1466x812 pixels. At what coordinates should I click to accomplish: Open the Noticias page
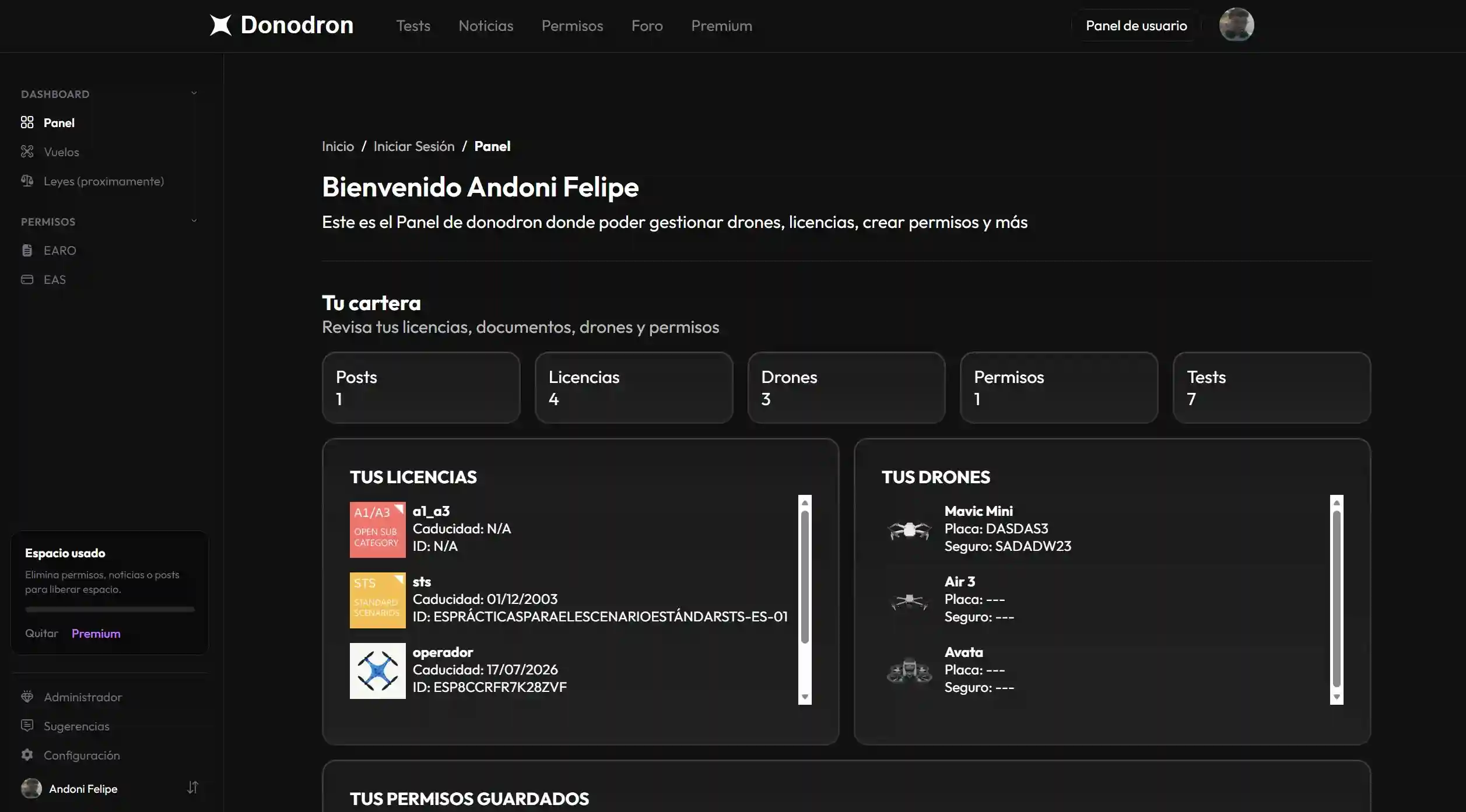(485, 26)
